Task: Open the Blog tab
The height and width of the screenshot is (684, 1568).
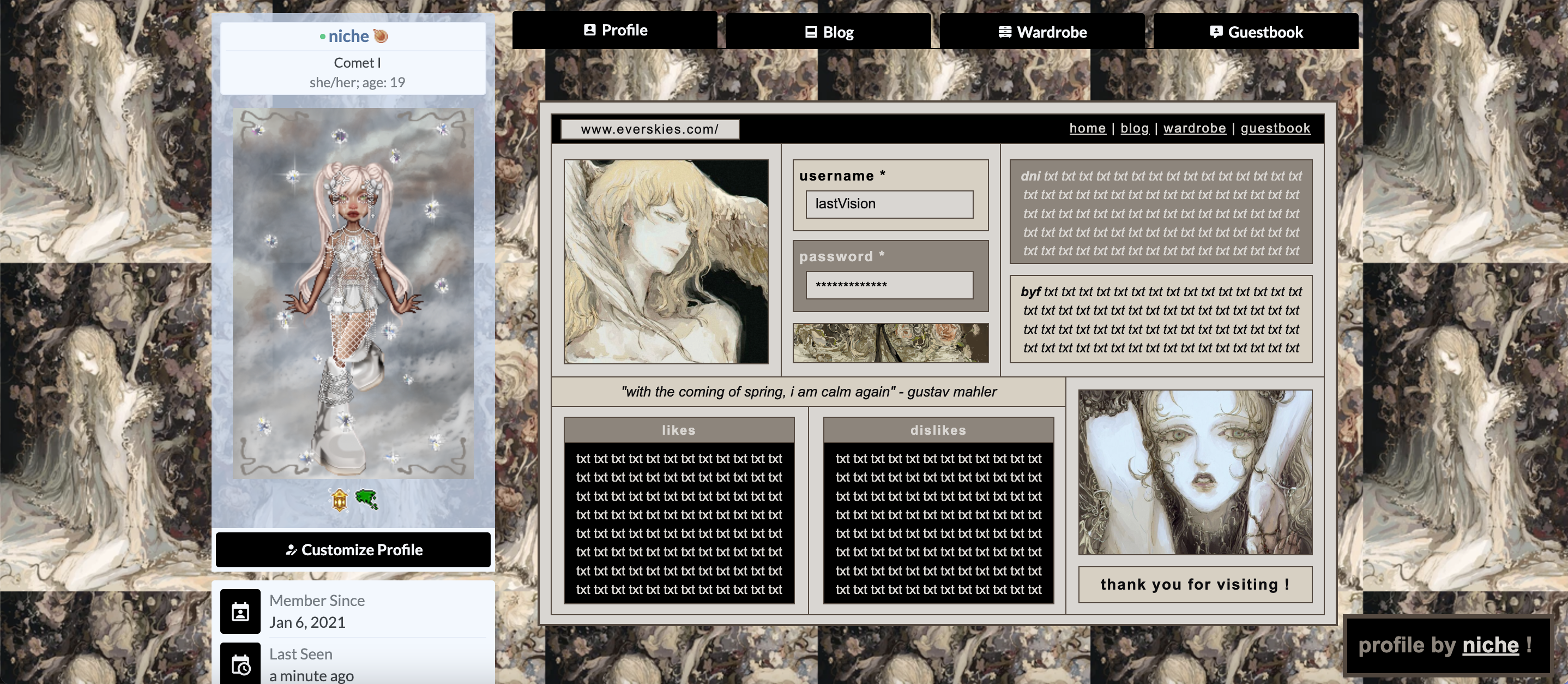Action: click(829, 32)
